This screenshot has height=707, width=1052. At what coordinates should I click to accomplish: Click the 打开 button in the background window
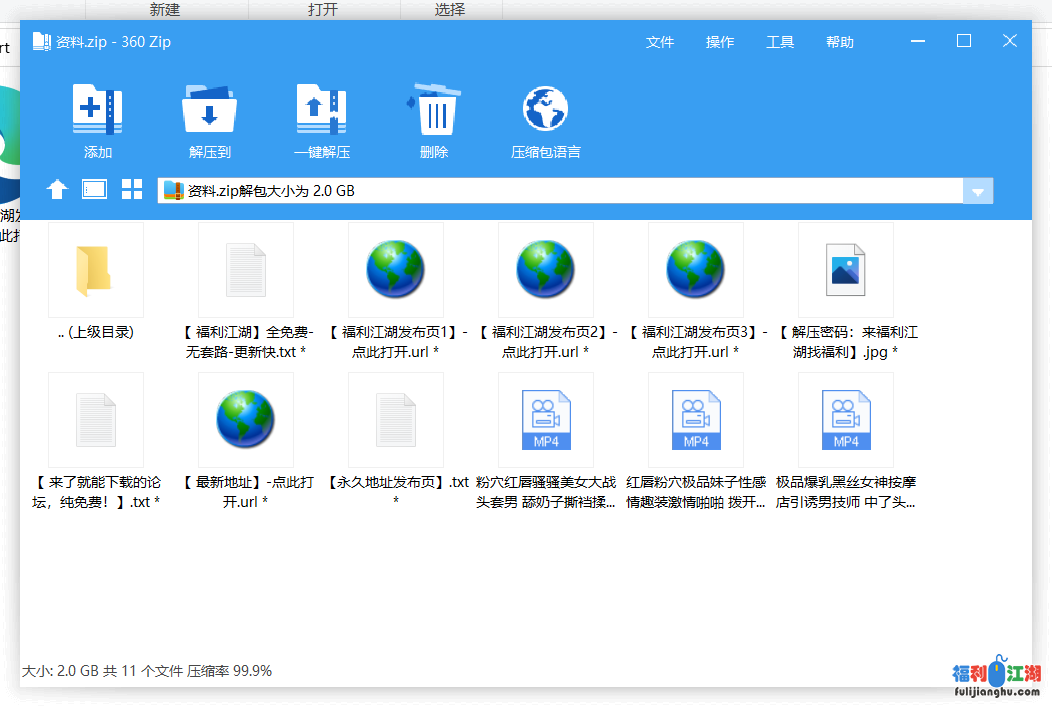323,9
